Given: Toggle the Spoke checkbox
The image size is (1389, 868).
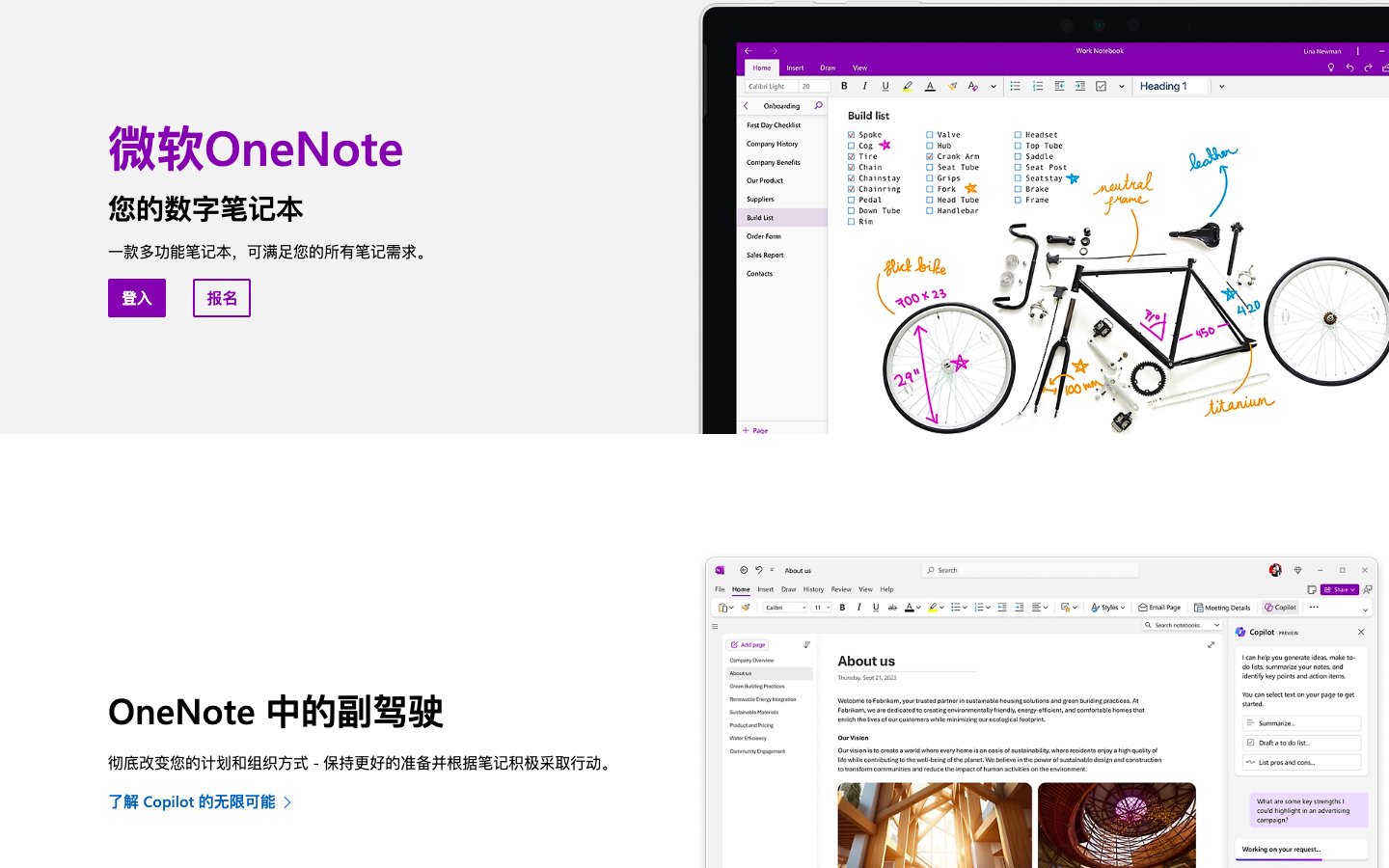Looking at the screenshot, I should 851,135.
